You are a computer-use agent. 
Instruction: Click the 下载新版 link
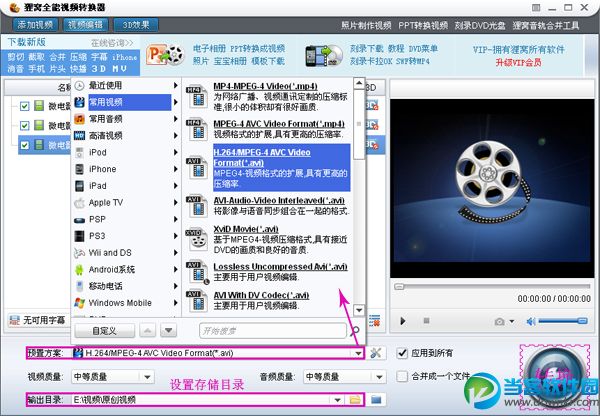coord(26,42)
